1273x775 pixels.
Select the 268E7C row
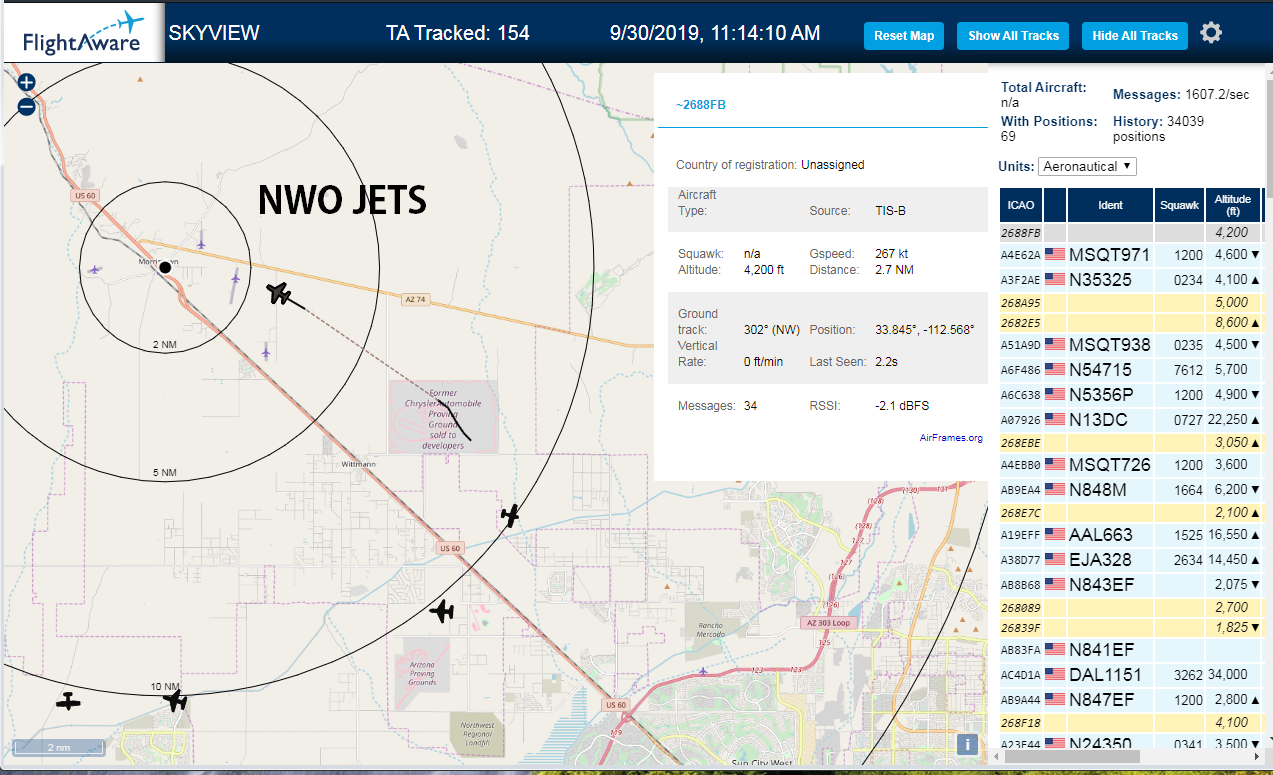[1130, 512]
